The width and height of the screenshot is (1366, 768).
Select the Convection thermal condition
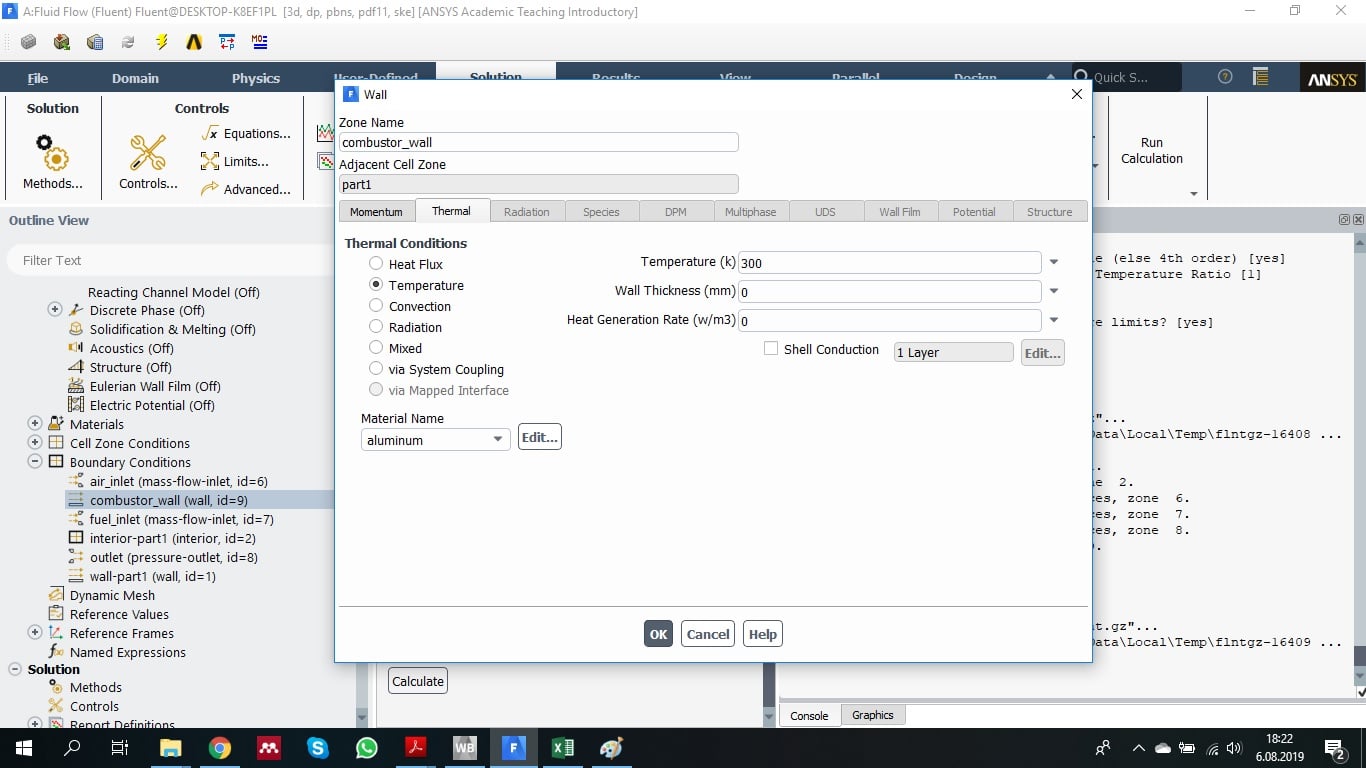tap(376, 306)
